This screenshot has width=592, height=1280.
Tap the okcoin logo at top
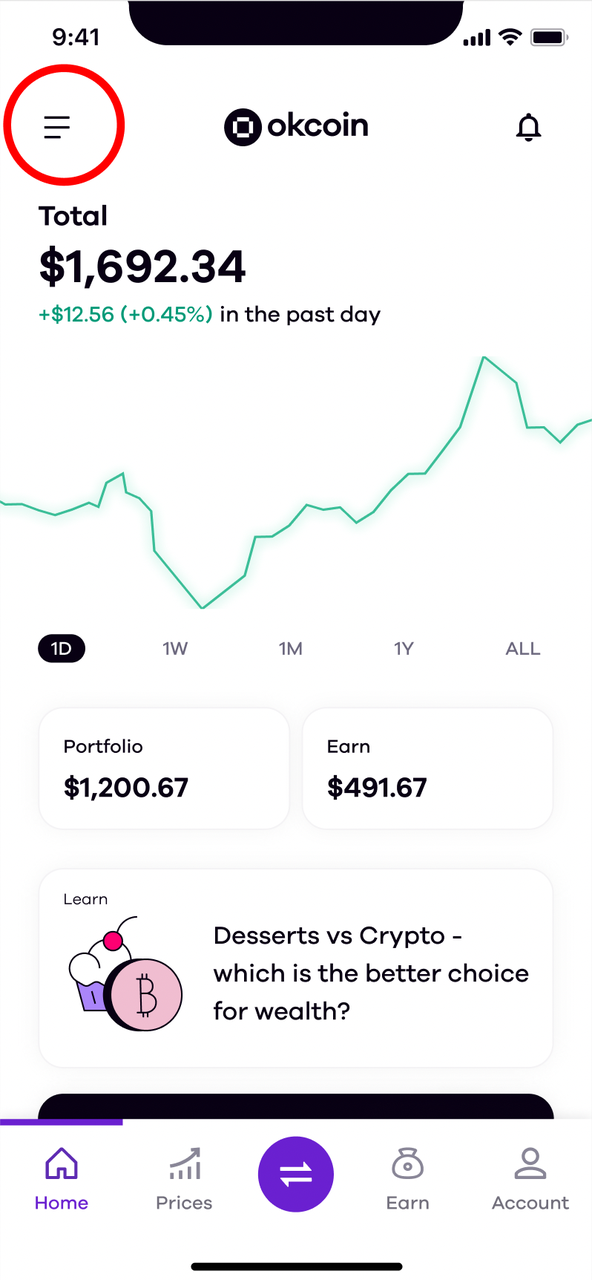(x=296, y=127)
